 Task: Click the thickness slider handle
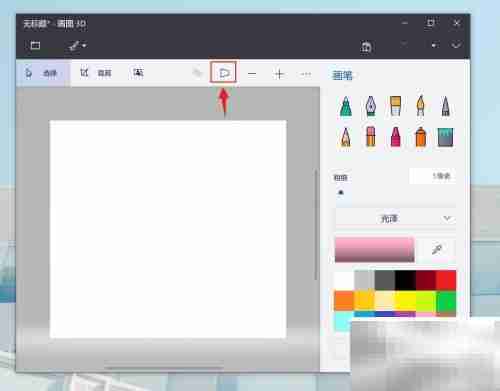point(341,193)
